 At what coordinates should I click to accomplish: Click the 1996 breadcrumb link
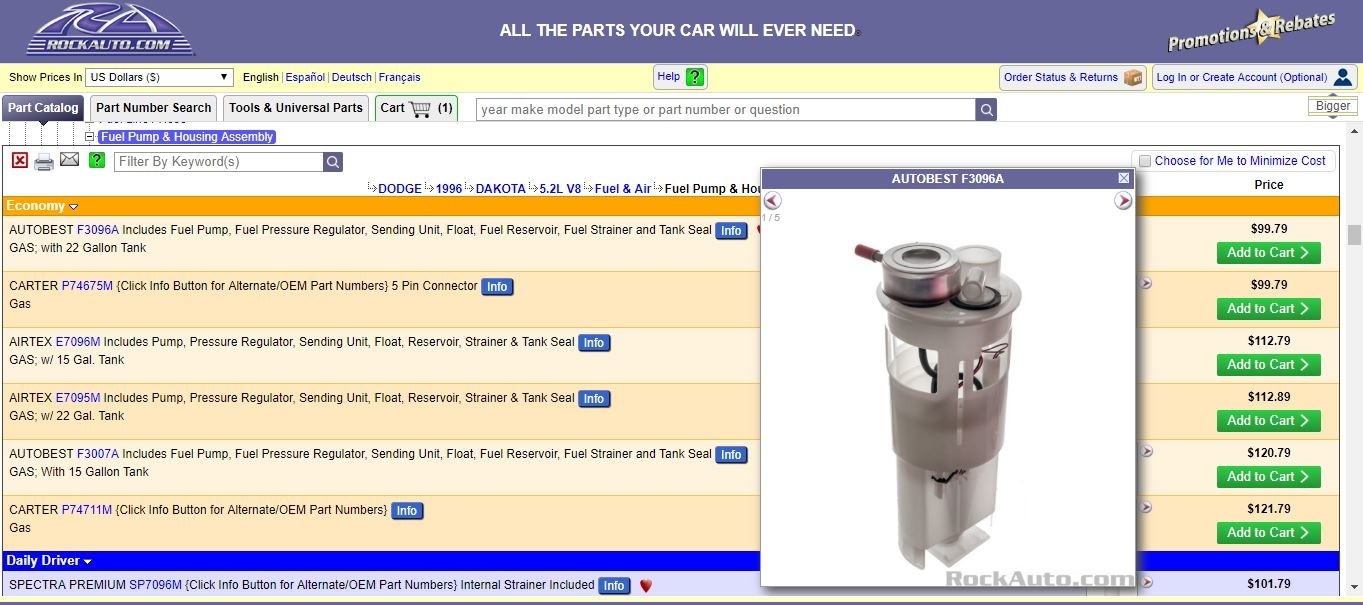pyautogui.click(x=449, y=189)
